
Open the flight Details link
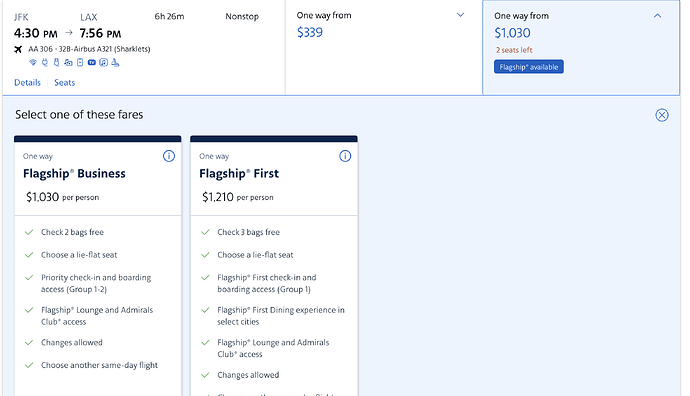tap(27, 83)
